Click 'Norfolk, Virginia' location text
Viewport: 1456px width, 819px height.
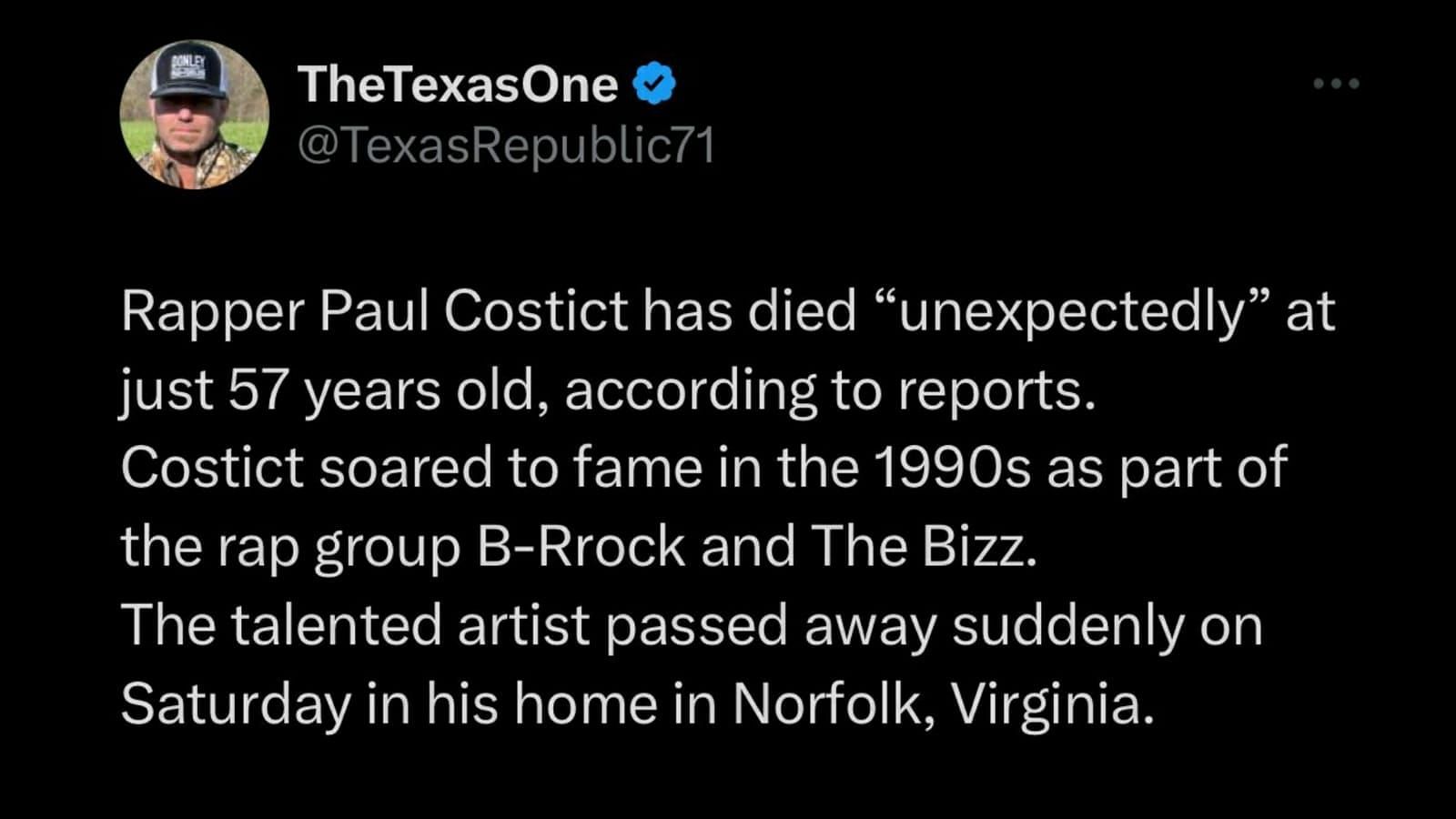pyautogui.click(x=943, y=704)
